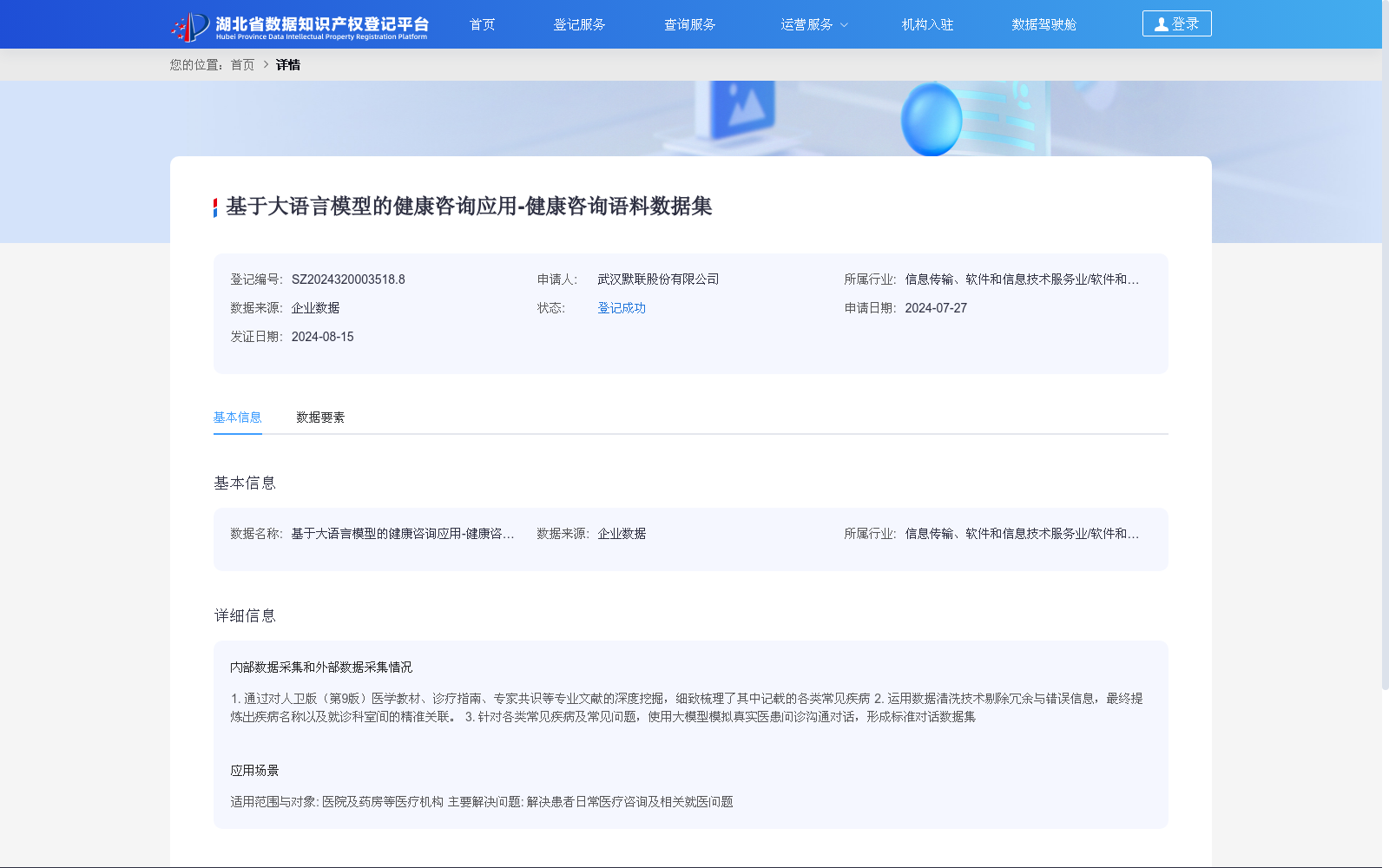Click the 应用场景 heading
Viewport: 1389px width, 868px height.
click(254, 771)
